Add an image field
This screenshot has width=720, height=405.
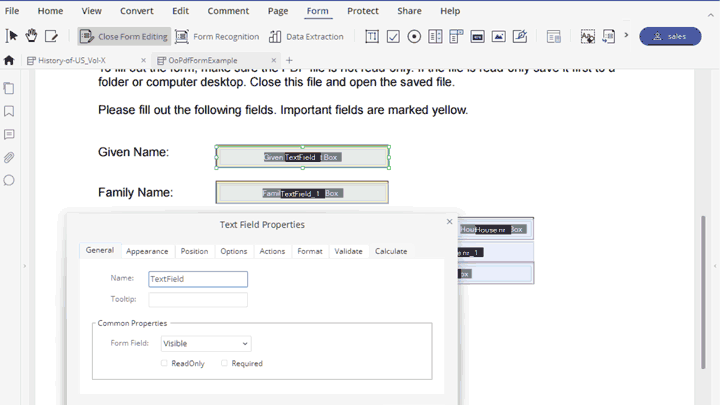point(499,36)
